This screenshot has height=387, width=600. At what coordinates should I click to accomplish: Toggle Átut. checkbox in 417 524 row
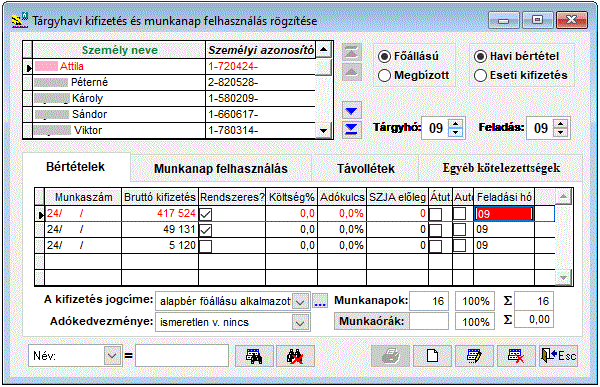tap(435, 214)
